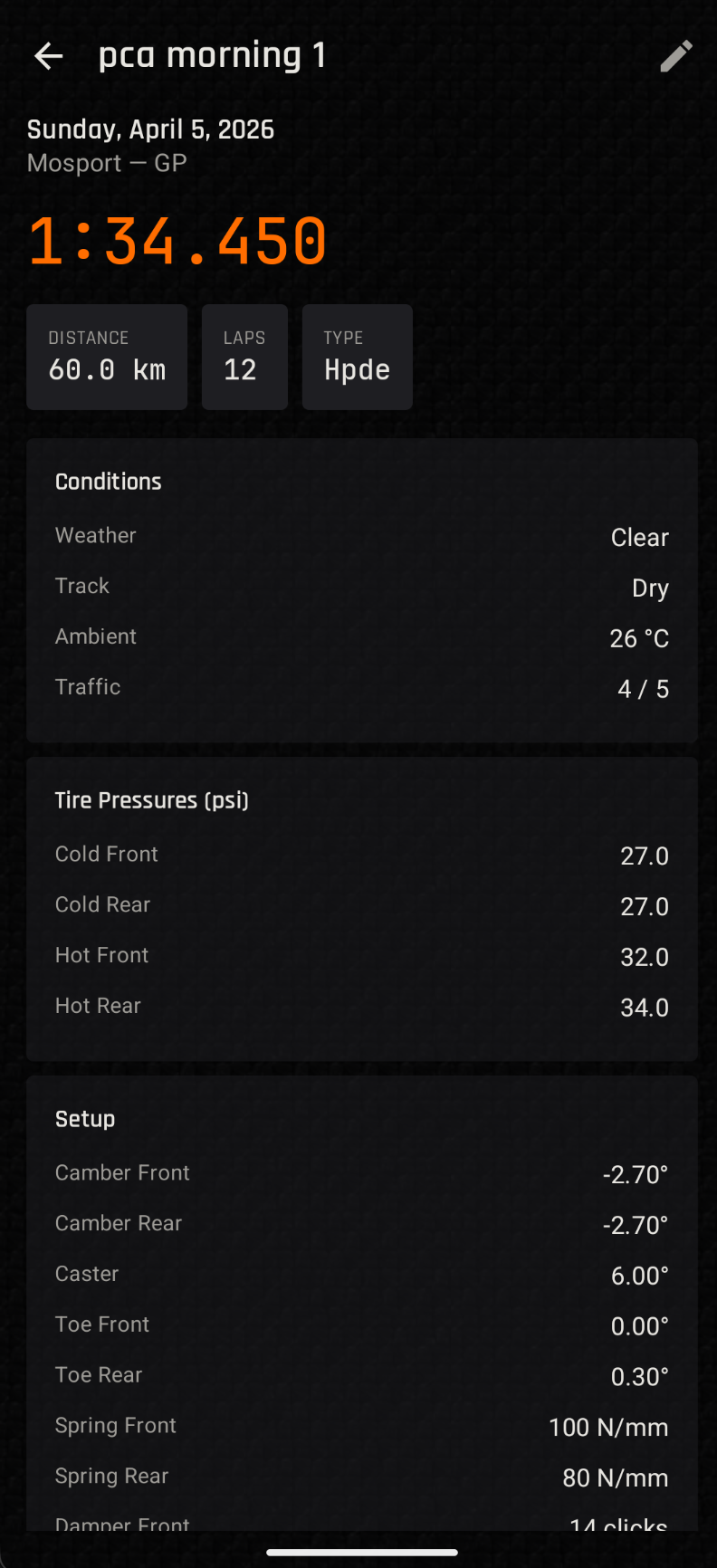Expand the Tire Pressures section
717x1568 pixels.
[151, 799]
